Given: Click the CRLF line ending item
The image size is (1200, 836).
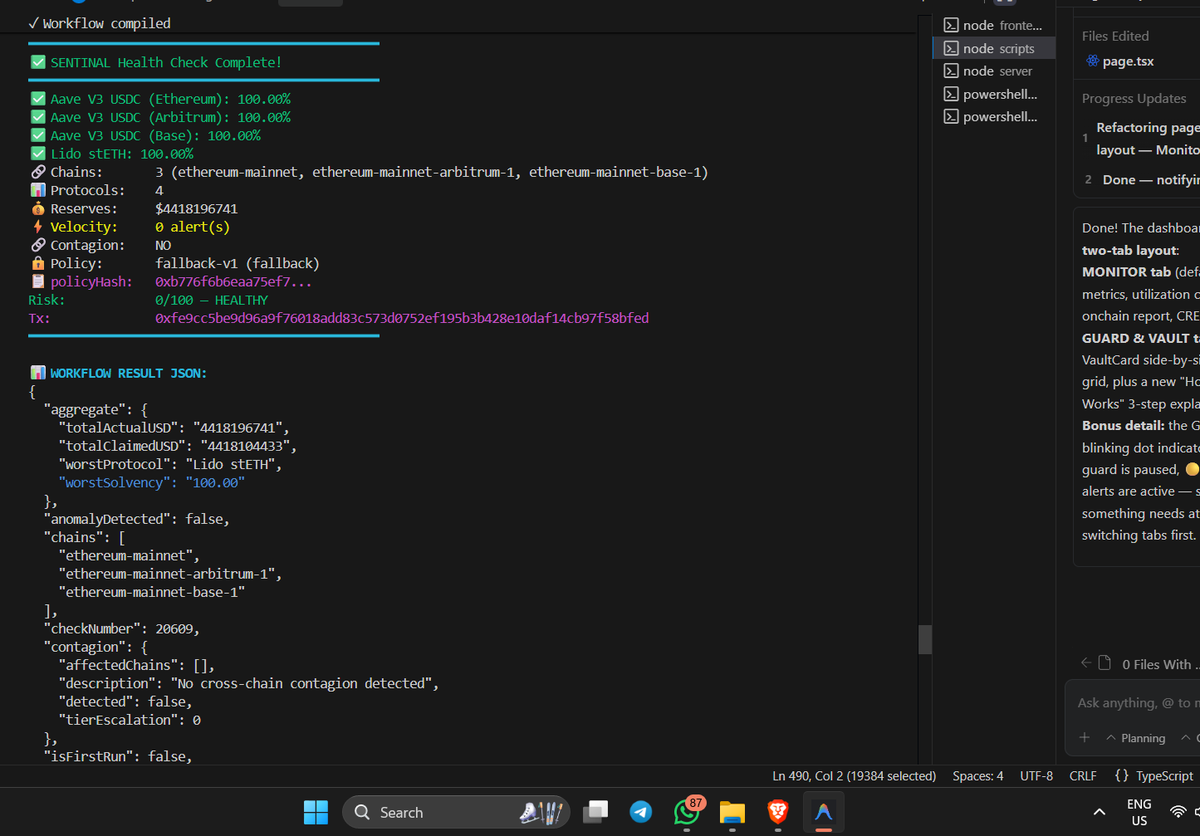Looking at the screenshot, I should [1083, 776].
